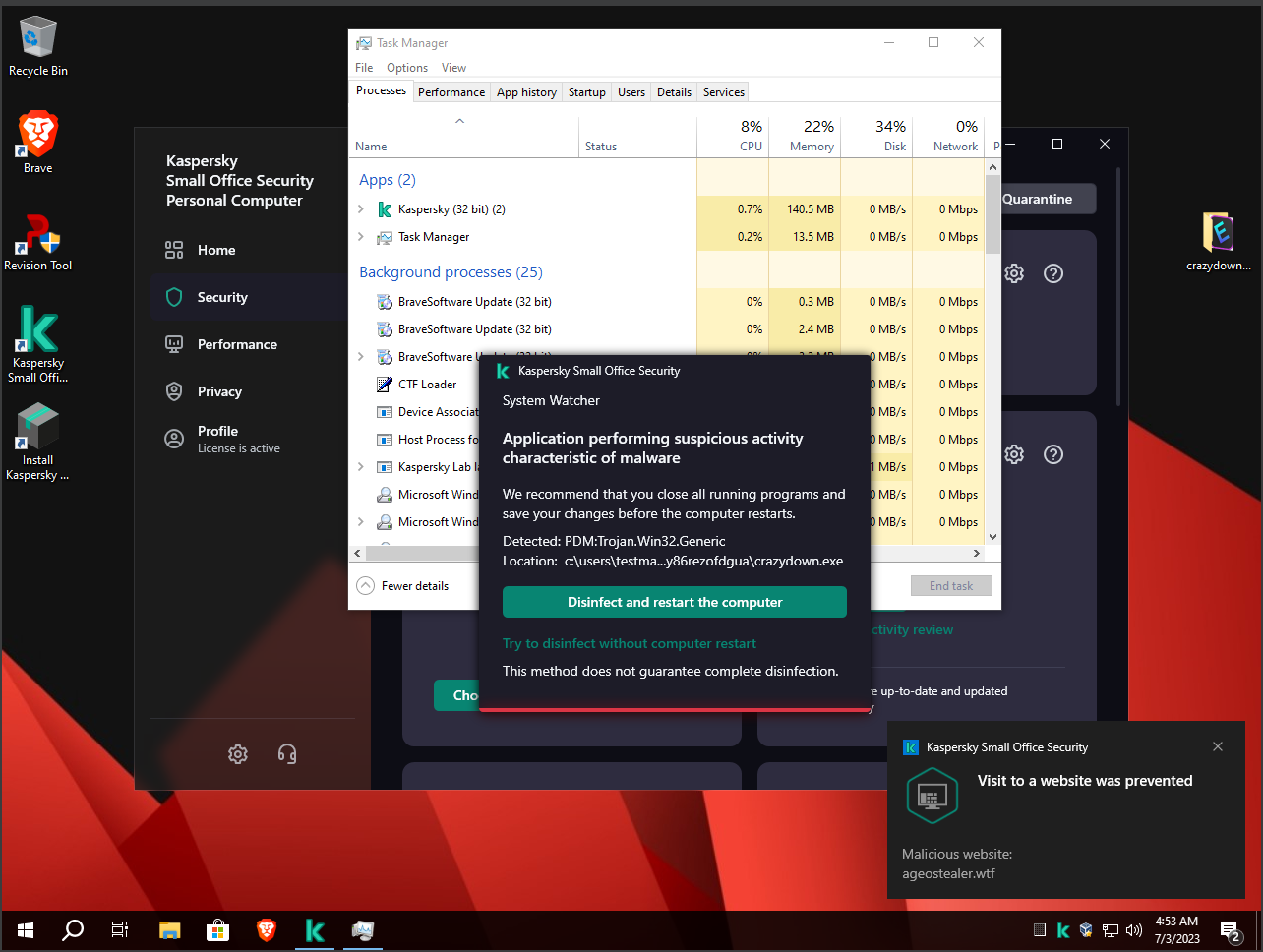The height and width of the screenshot is (952, 1263).
Task: Switch to the Startup tab
Action: pos(587,92)
